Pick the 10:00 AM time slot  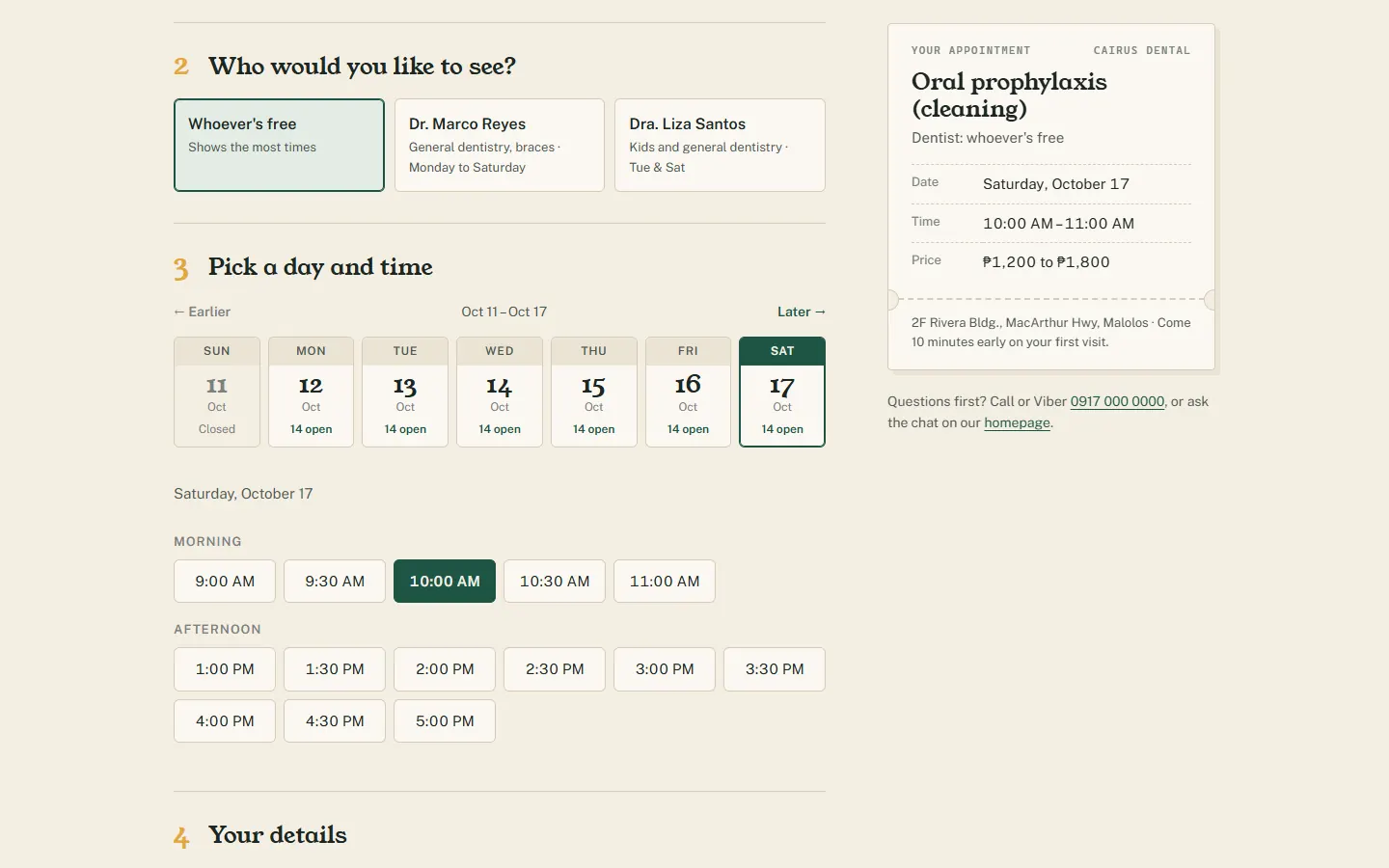click(x=445, y=582)
